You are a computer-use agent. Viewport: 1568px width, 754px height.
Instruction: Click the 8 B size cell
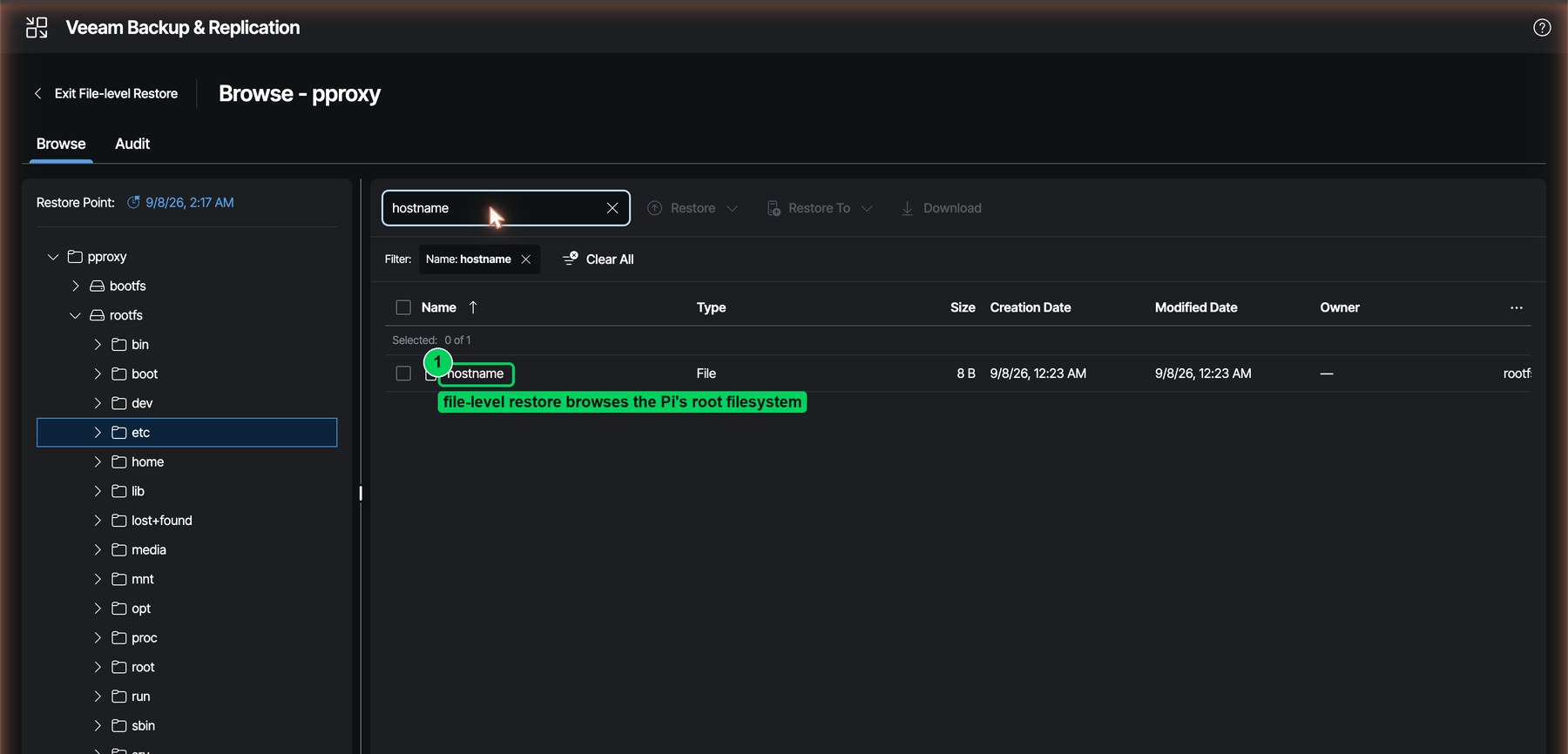coord(966,374)
